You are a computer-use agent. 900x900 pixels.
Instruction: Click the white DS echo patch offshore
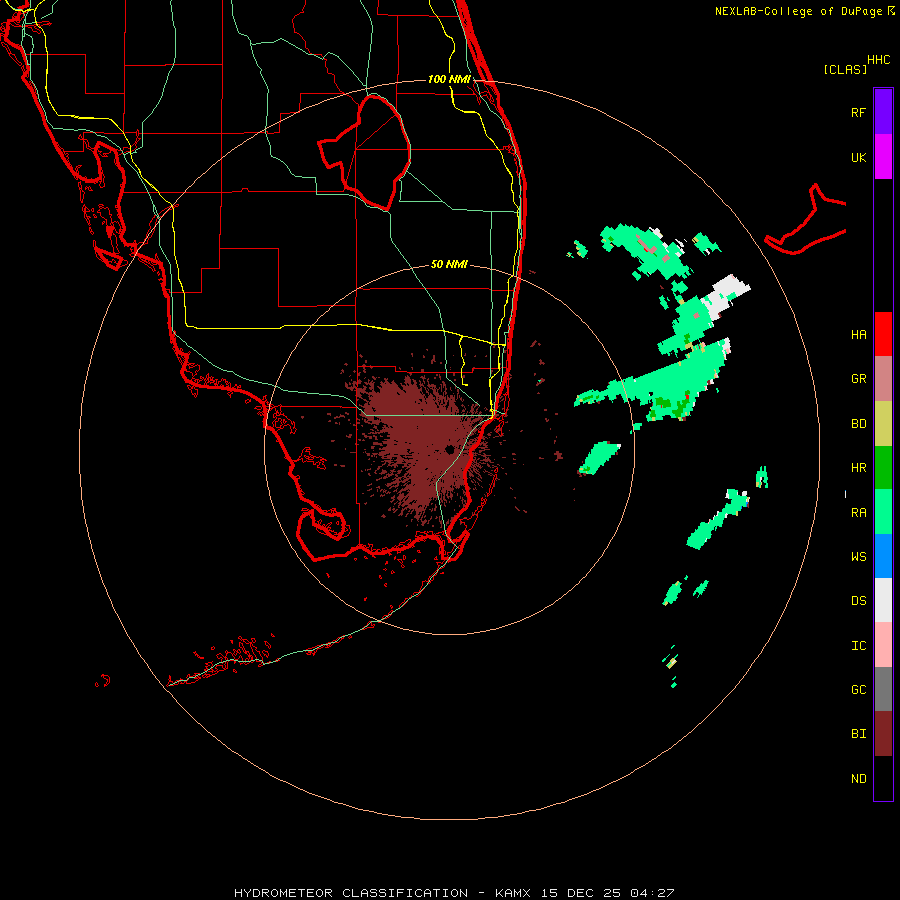coord(727,295)
